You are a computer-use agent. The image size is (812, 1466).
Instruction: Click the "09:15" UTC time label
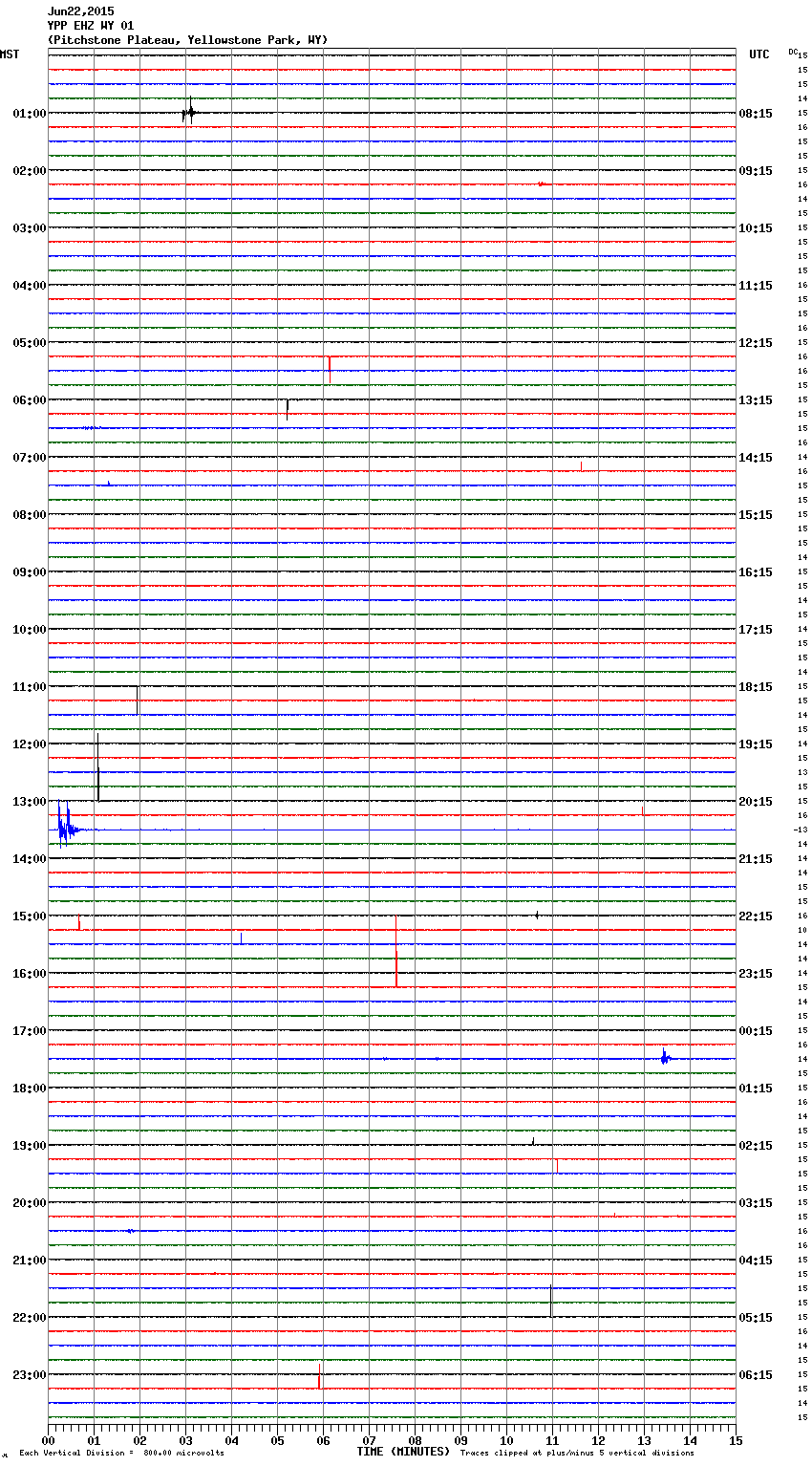pyautogui.click(x=756, y=171)
